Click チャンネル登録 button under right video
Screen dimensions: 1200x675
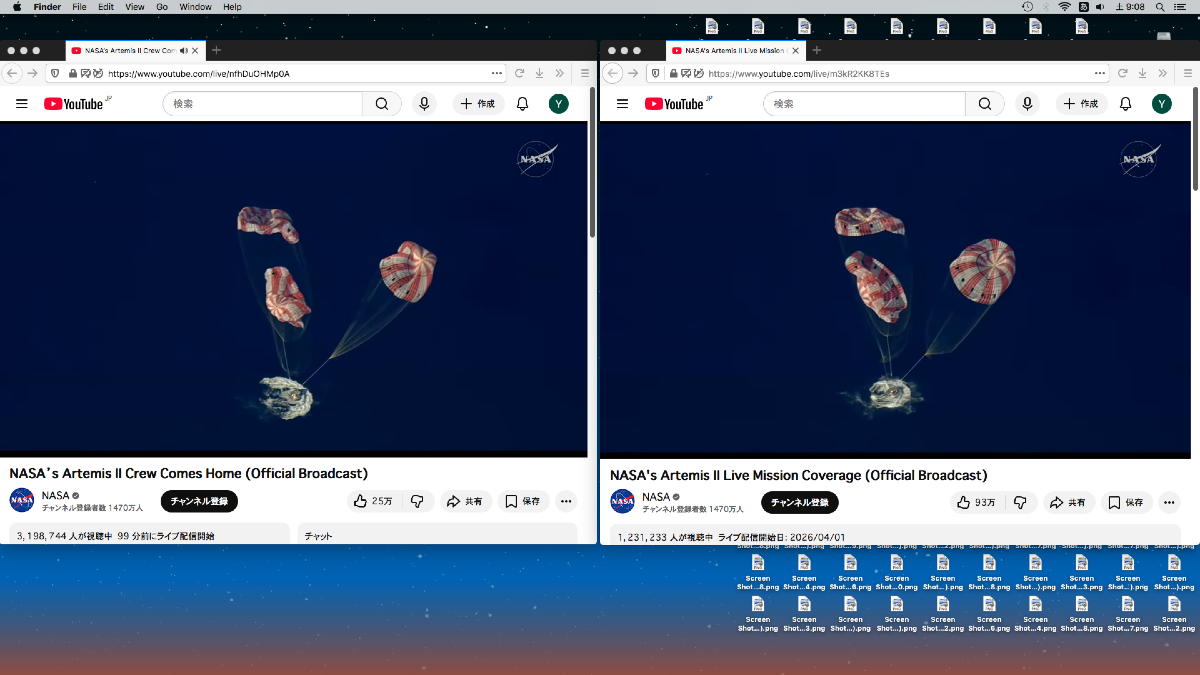(799, 503)
